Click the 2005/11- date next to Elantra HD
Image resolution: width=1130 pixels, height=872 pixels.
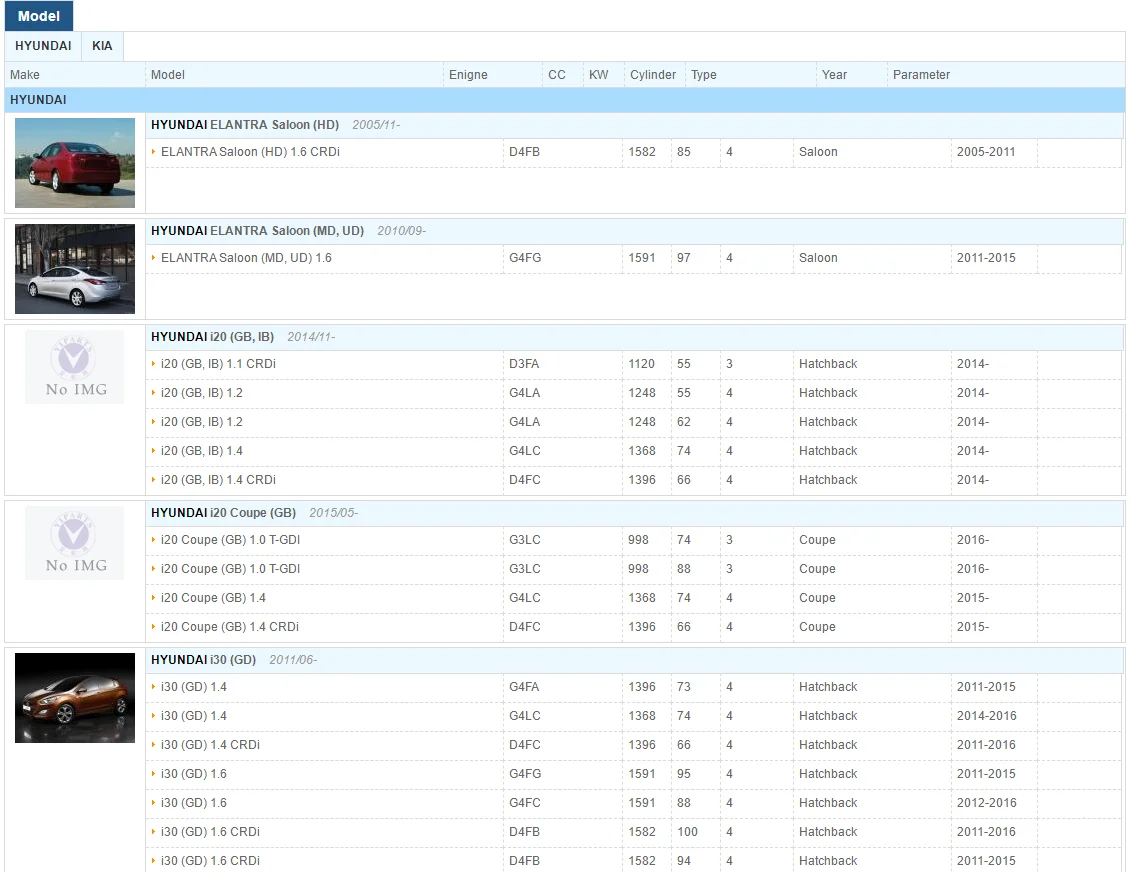click(x=376, y=125)
